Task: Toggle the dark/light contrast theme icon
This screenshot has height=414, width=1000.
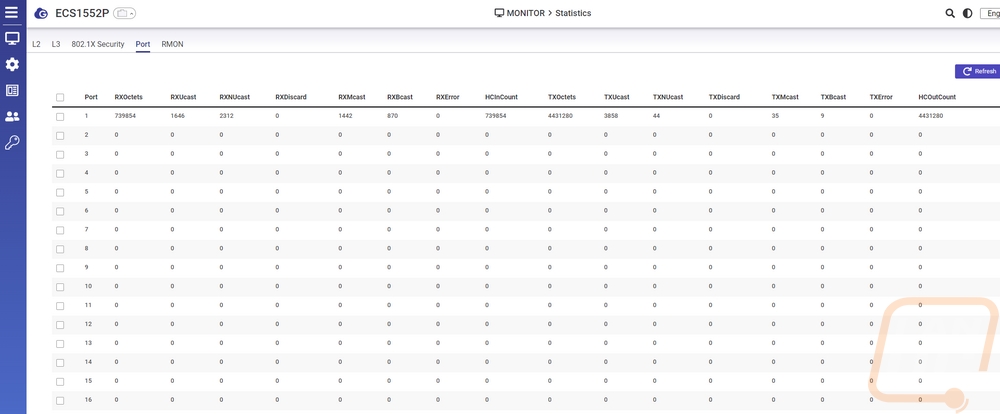Action: coord(967,13)
